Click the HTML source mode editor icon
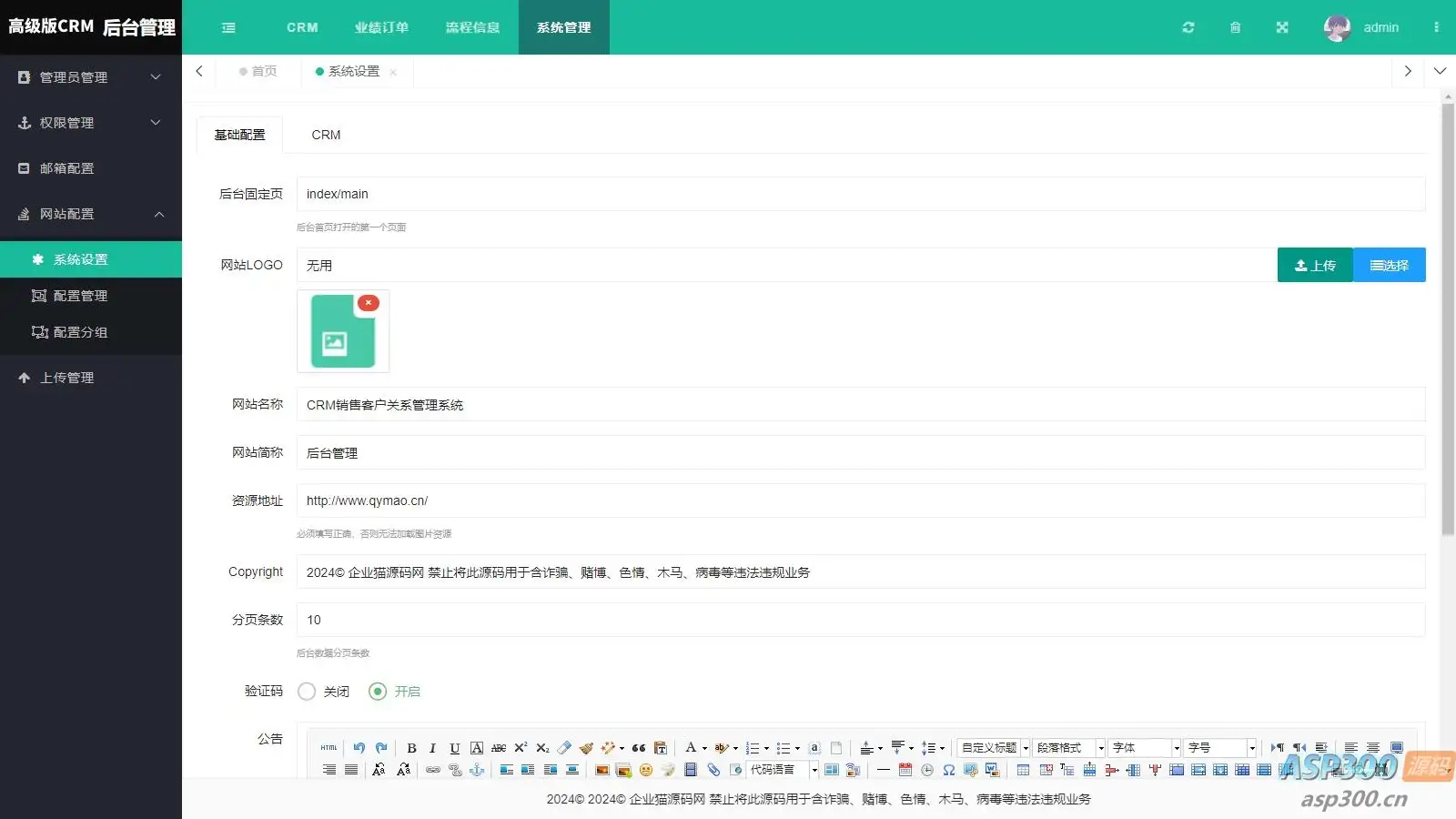The image size is (1456, 819). pos(329,747)
